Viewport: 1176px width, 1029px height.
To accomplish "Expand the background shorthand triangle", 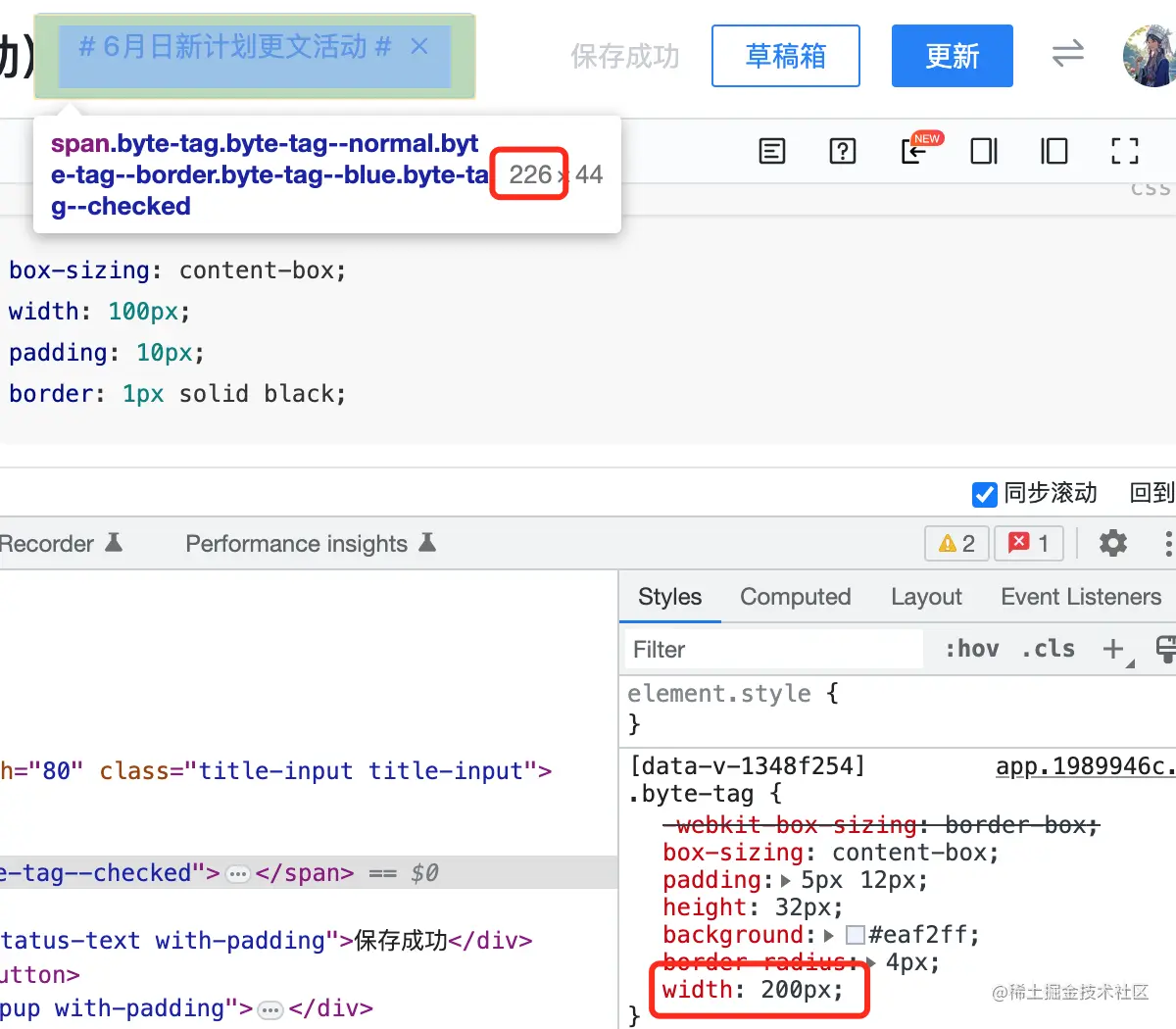I will pos(829,936).
